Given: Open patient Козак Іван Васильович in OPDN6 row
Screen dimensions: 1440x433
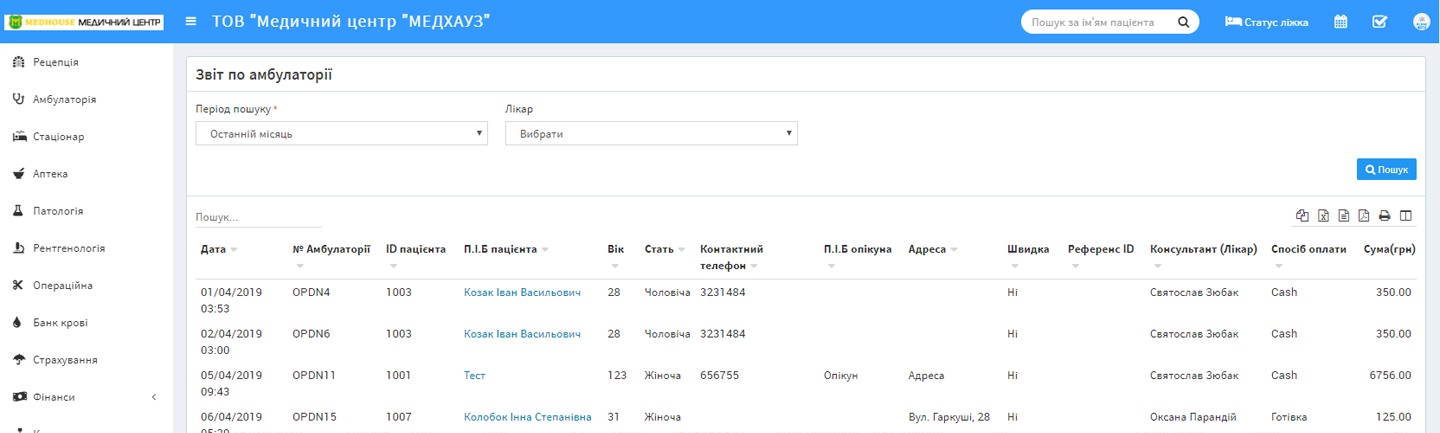Looking at the screenshot, I should click(x=522, y=334).
